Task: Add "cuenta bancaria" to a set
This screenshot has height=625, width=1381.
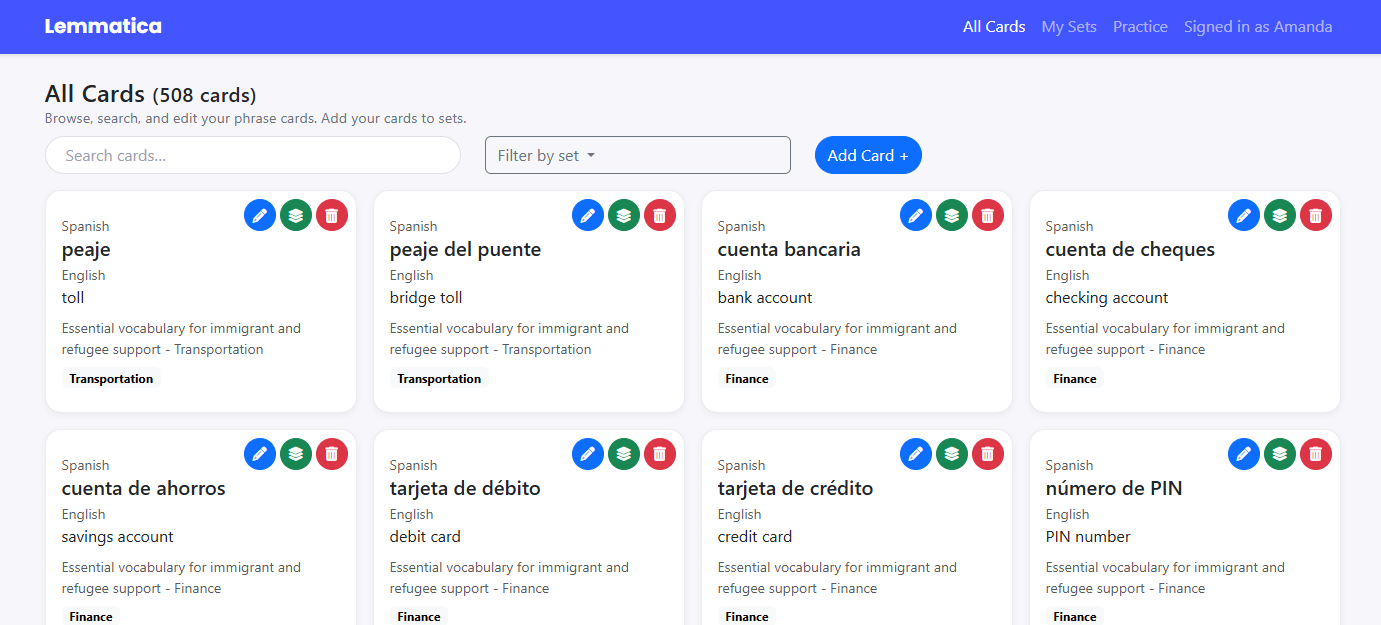Action: [x=951, y=214]
